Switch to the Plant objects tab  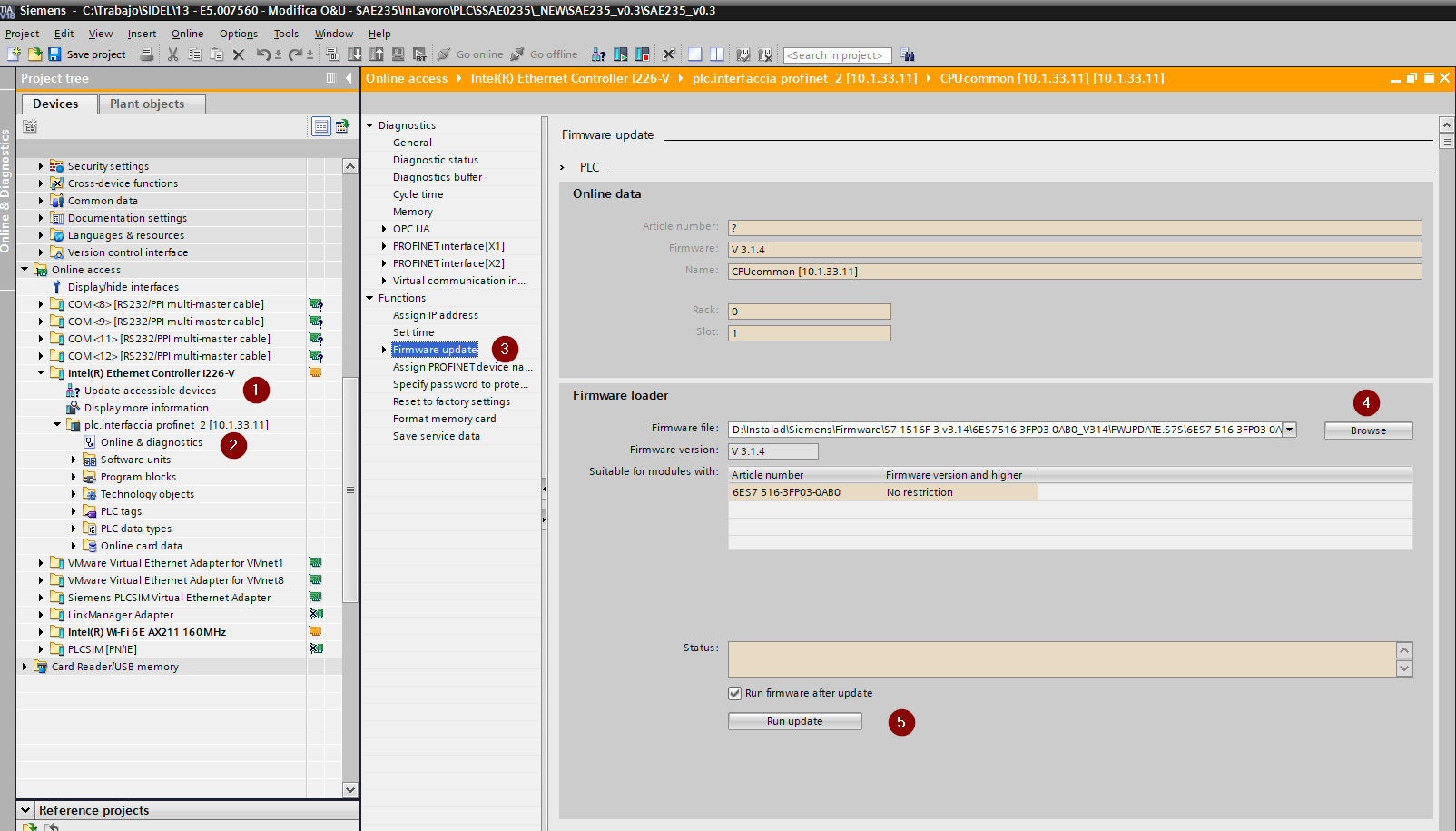152,104
